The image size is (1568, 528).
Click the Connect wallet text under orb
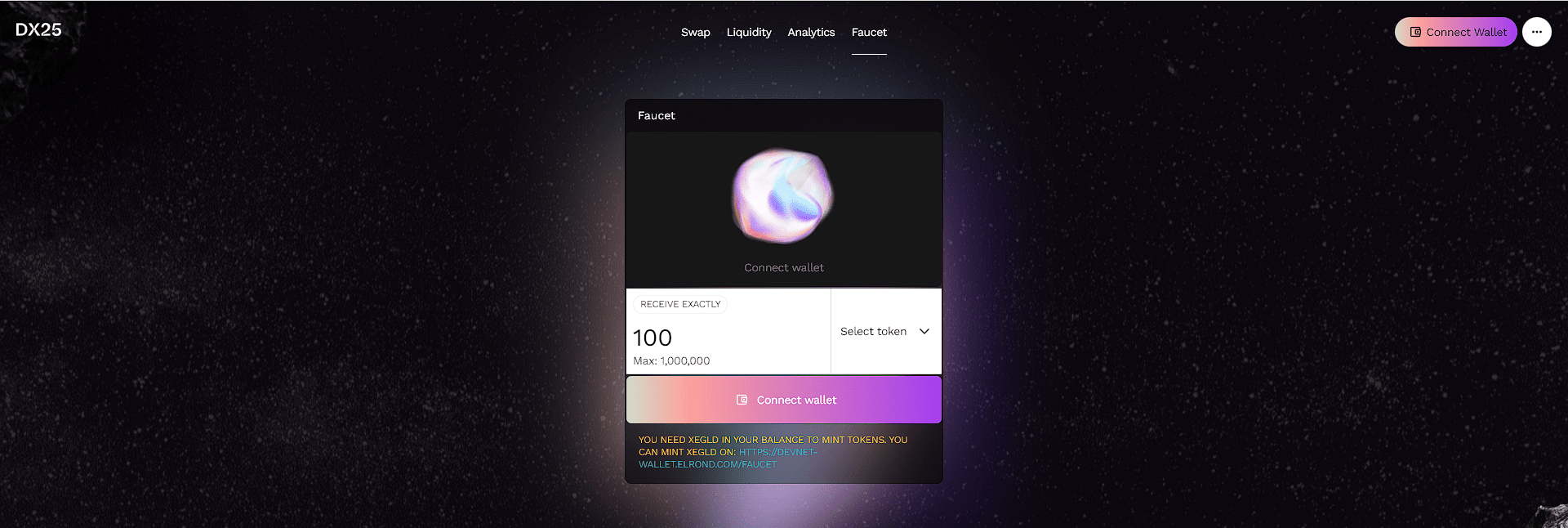click(784, 267)
